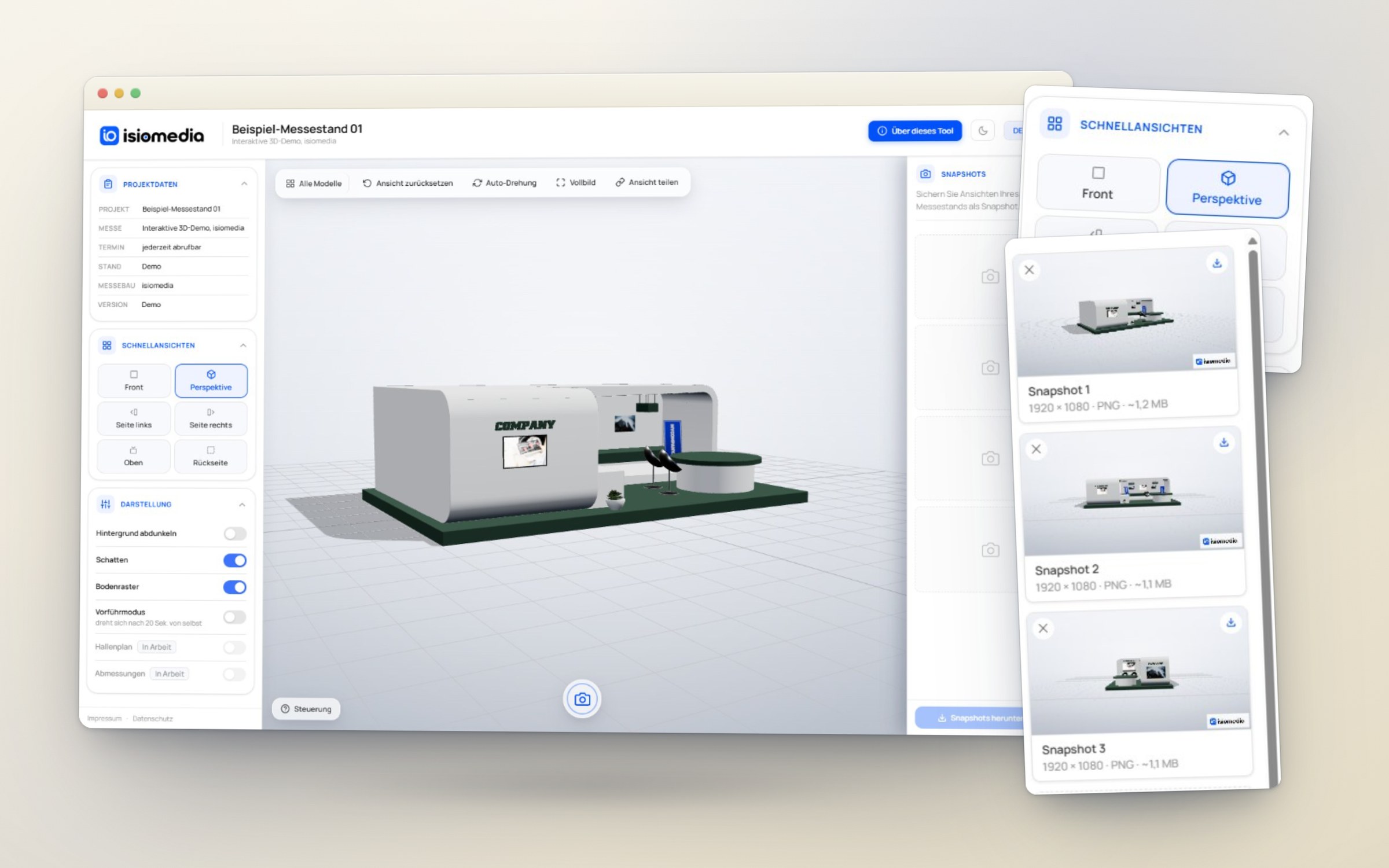Click the 'In Arbeit' badge beside Abmessungen
The image size is (1389, 868).
(x=169, y=674)
